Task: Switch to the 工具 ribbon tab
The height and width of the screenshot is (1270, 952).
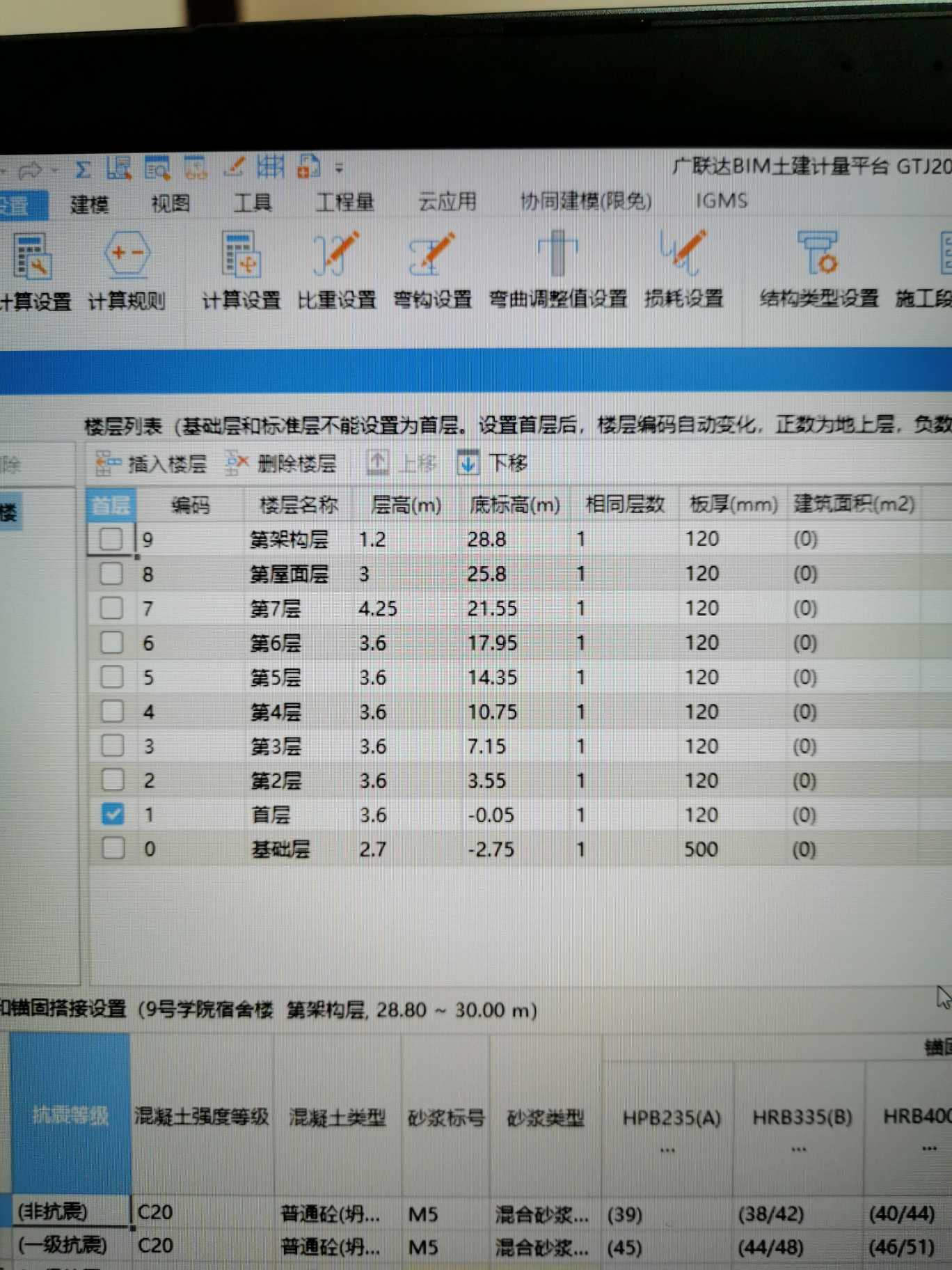Action: click(x=252, y=202)
